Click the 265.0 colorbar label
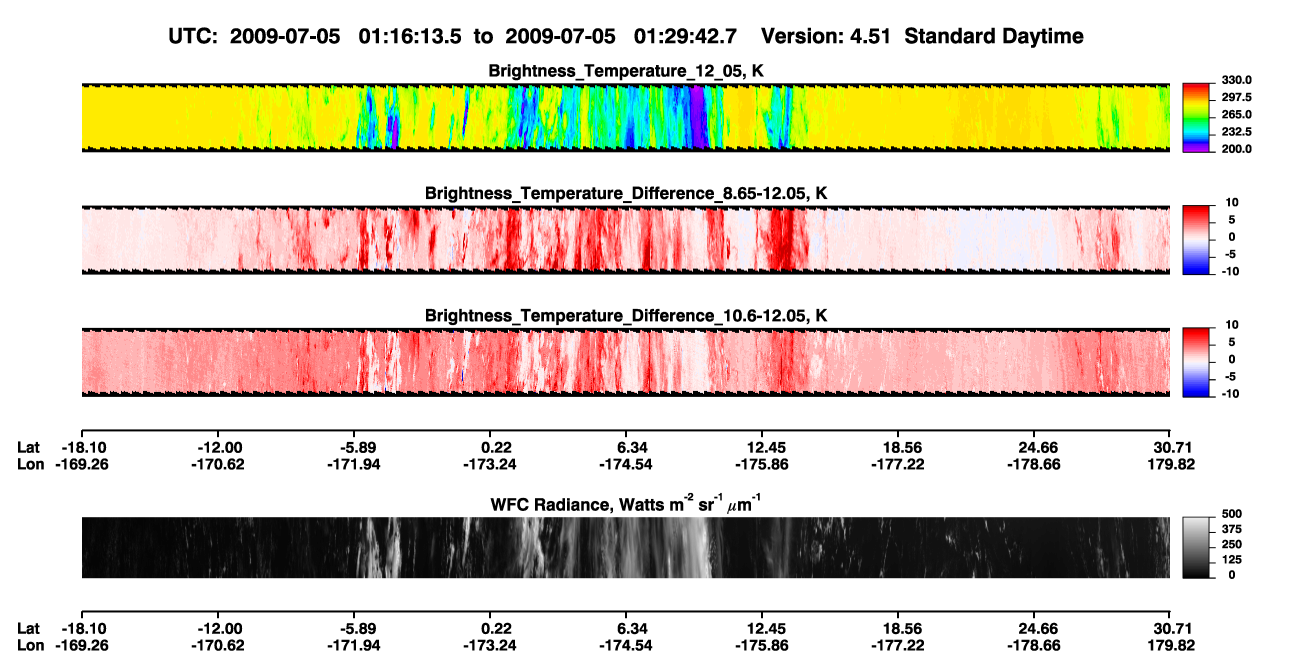1300x667 pixels. click(x=1236, y=114)
